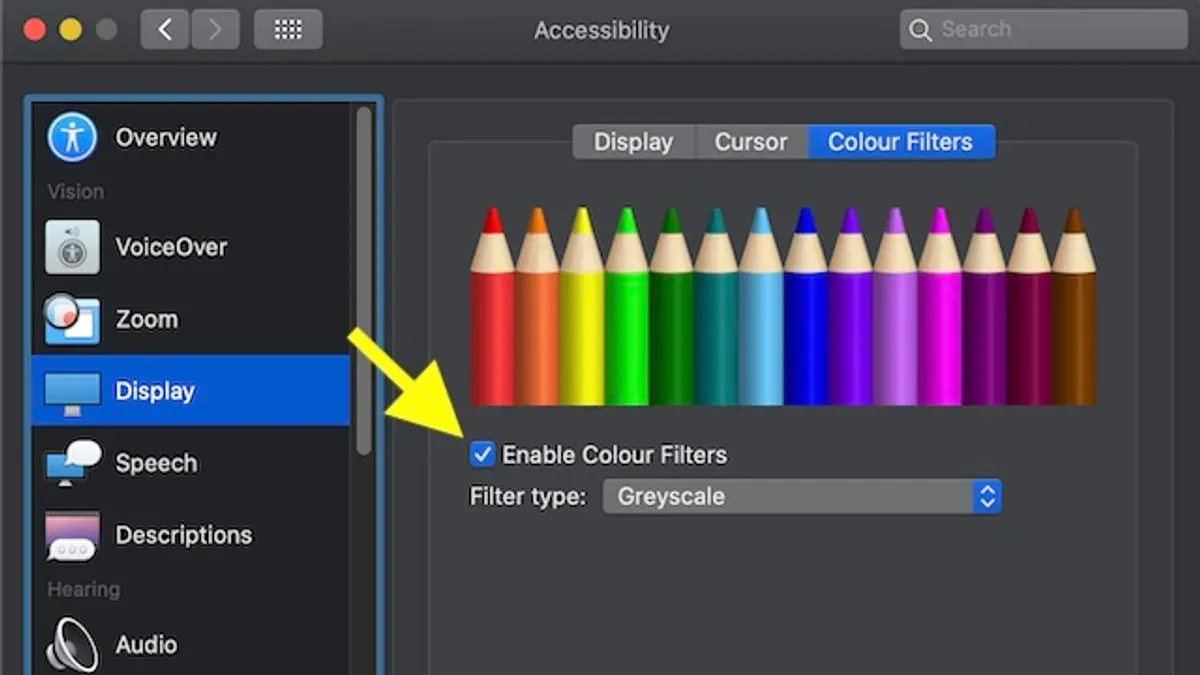
Task: Click the Display monitor icon
Action: point(72,392)
